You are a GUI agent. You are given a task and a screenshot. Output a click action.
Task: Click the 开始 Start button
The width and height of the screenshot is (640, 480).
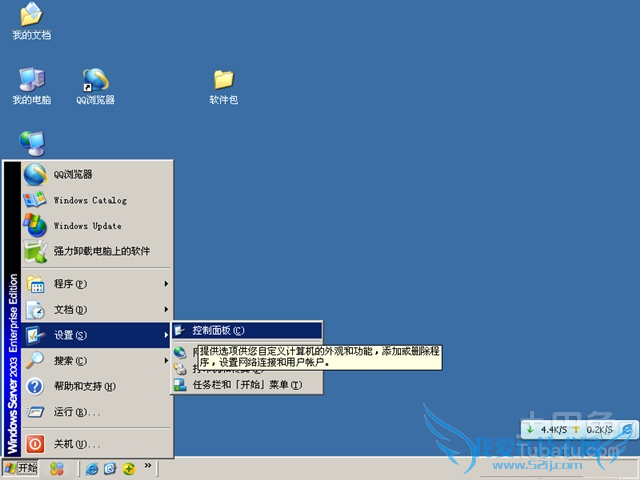click(x=20, y=468)
